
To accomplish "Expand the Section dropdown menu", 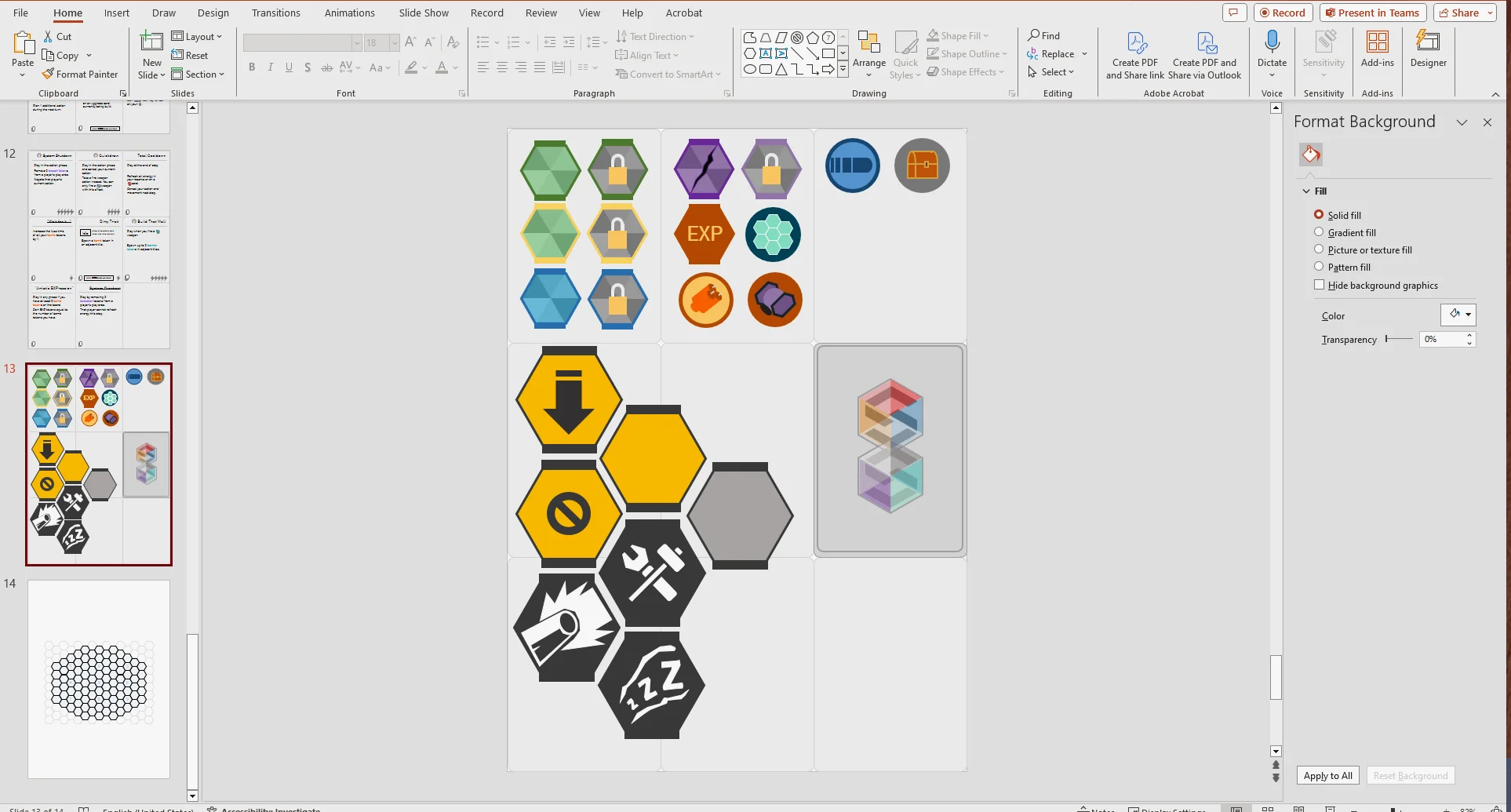I will click(x=198, y=74).
